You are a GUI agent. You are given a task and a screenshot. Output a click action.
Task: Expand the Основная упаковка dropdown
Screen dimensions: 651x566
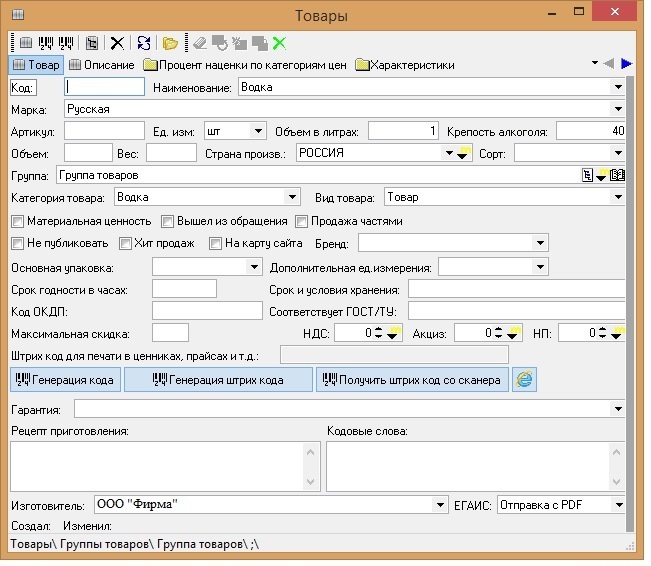click(255, 267)
